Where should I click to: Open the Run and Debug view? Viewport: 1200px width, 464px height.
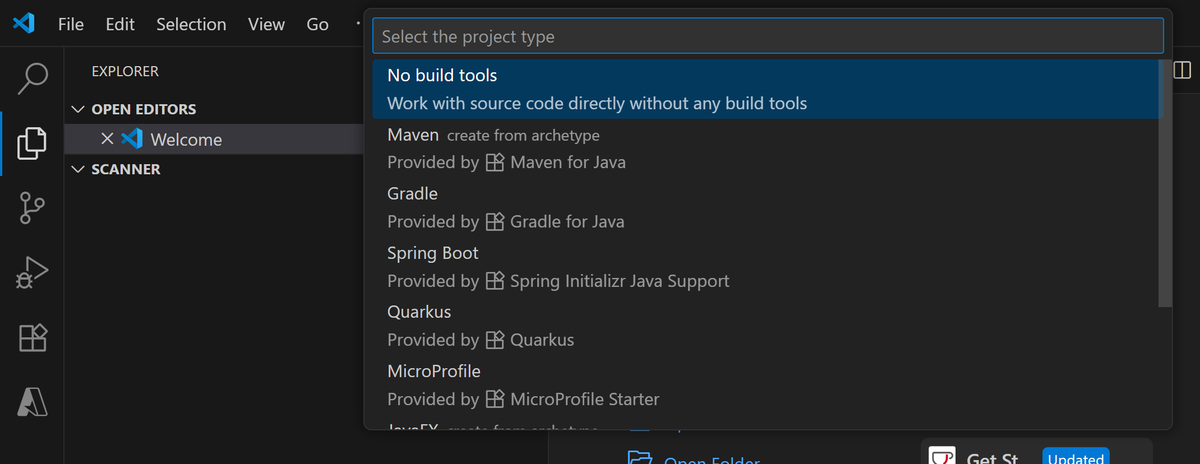click(x=32, y=273)
